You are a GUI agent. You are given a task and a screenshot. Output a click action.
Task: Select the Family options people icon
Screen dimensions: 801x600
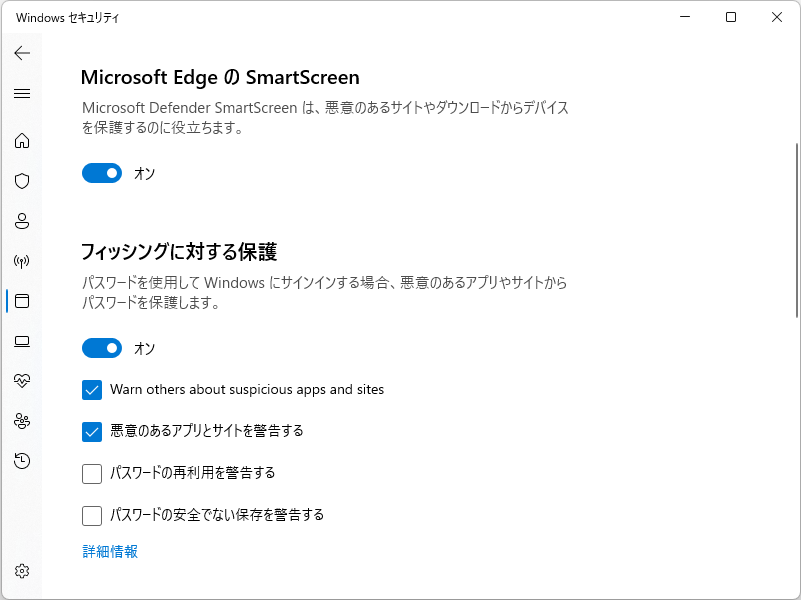pos(22,421)
